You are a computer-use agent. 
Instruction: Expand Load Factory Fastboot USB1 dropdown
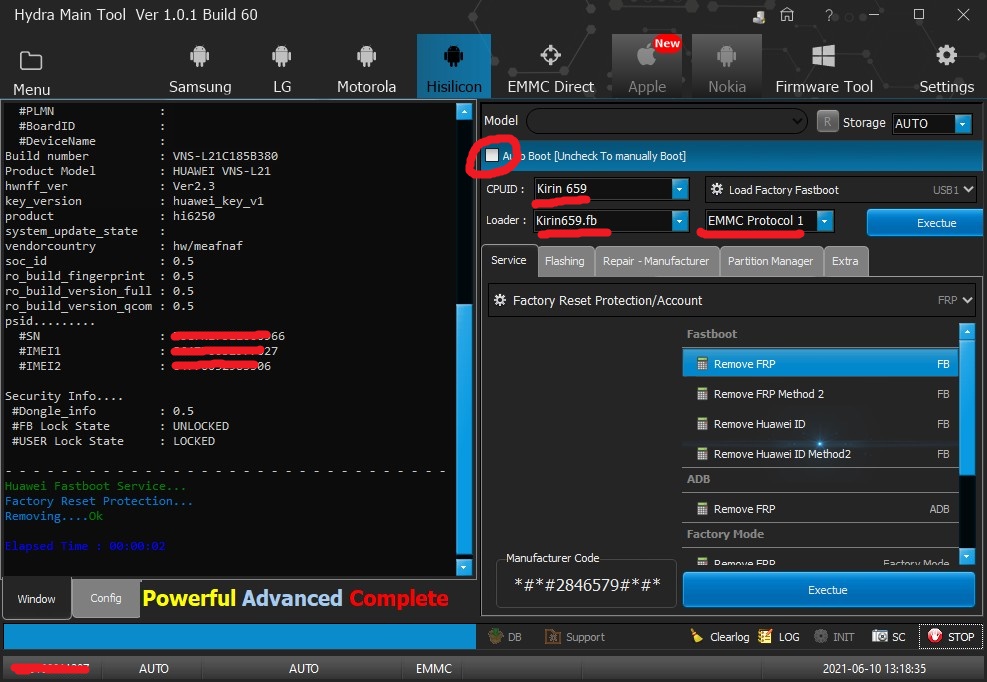tap(840, 190)
